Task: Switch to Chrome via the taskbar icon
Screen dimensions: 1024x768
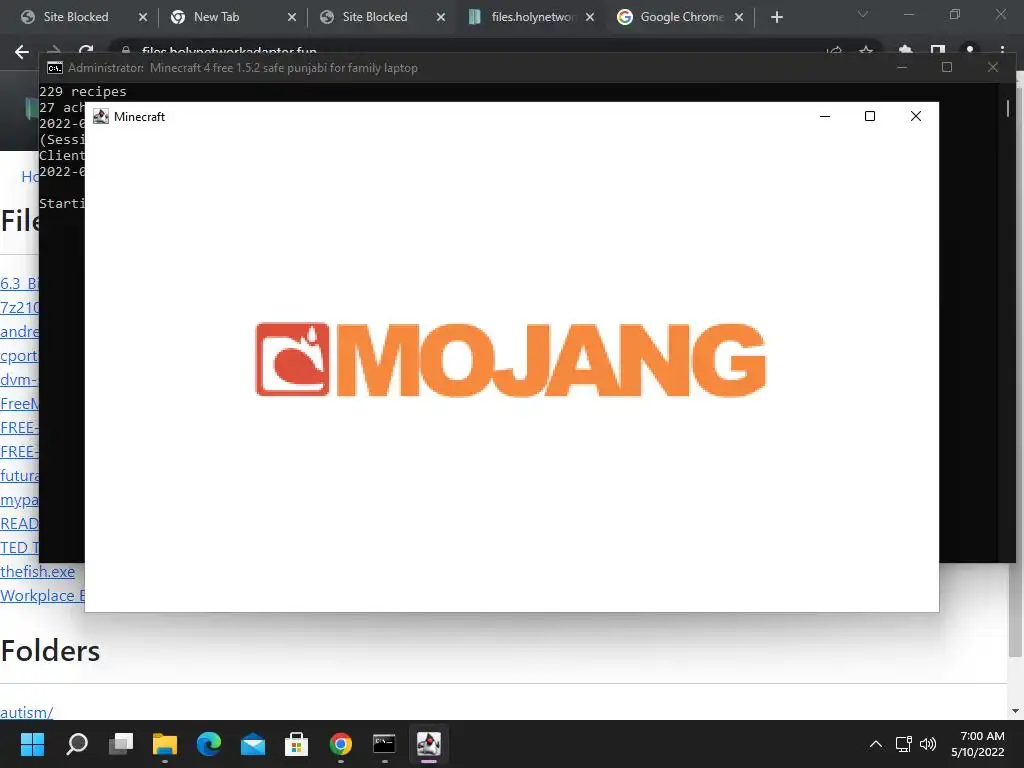Action: pyautogui.click(x=341, y=743)
